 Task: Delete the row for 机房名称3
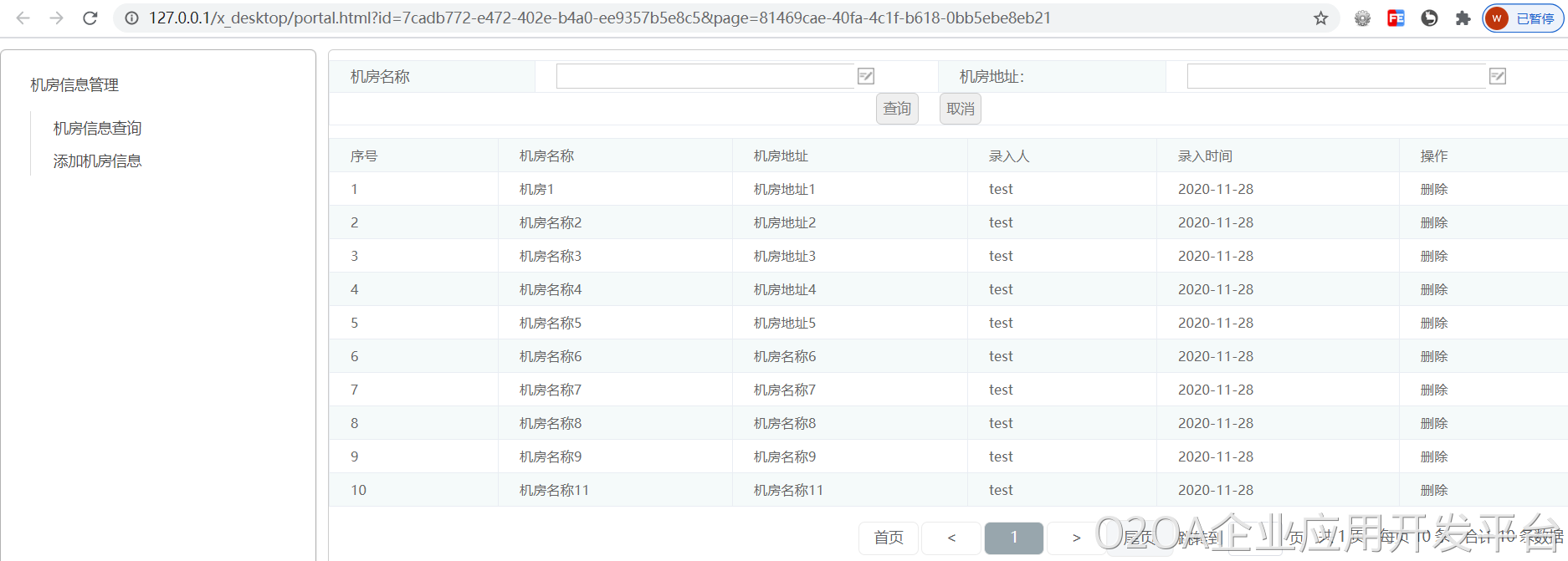click(1433, 256)
